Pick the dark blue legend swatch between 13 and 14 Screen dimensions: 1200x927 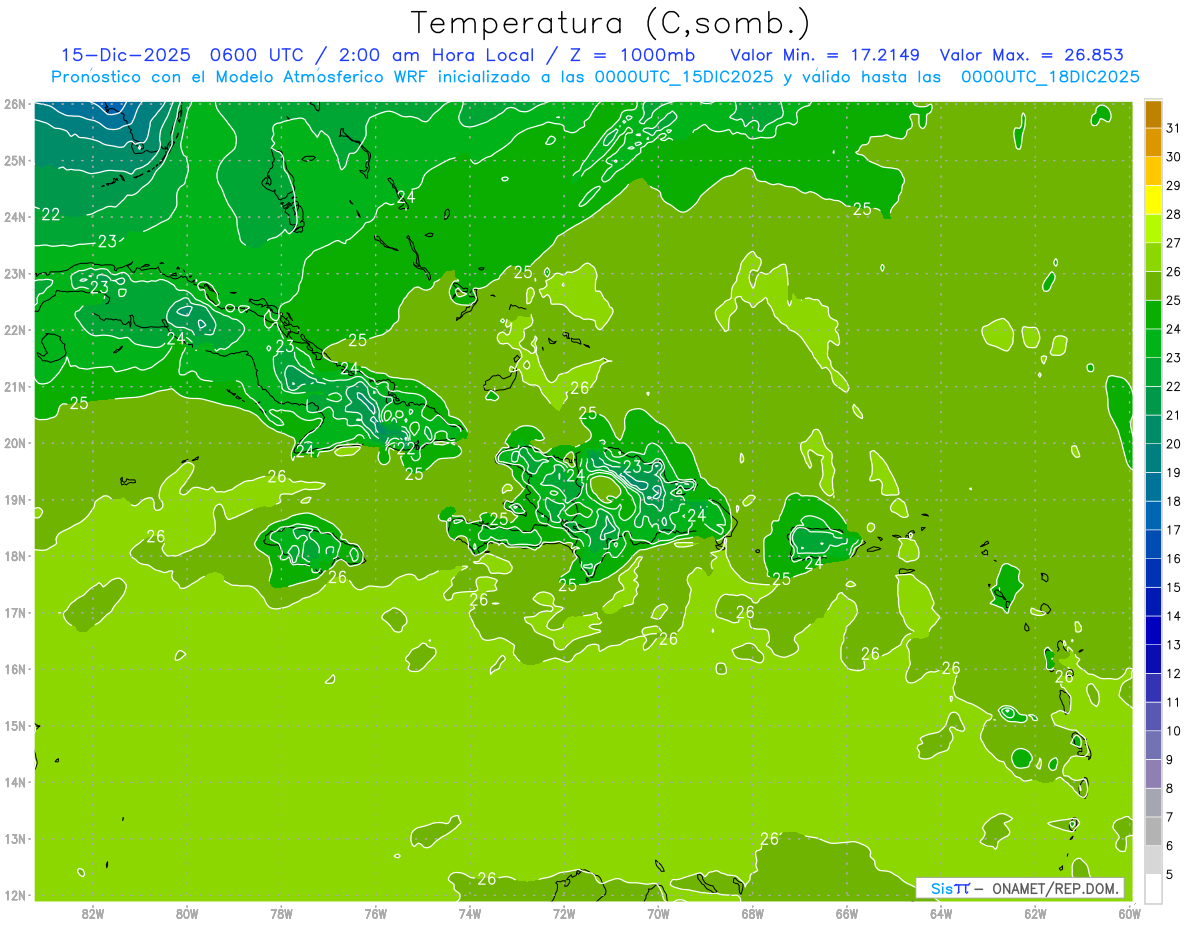[x=1153, y=630]
